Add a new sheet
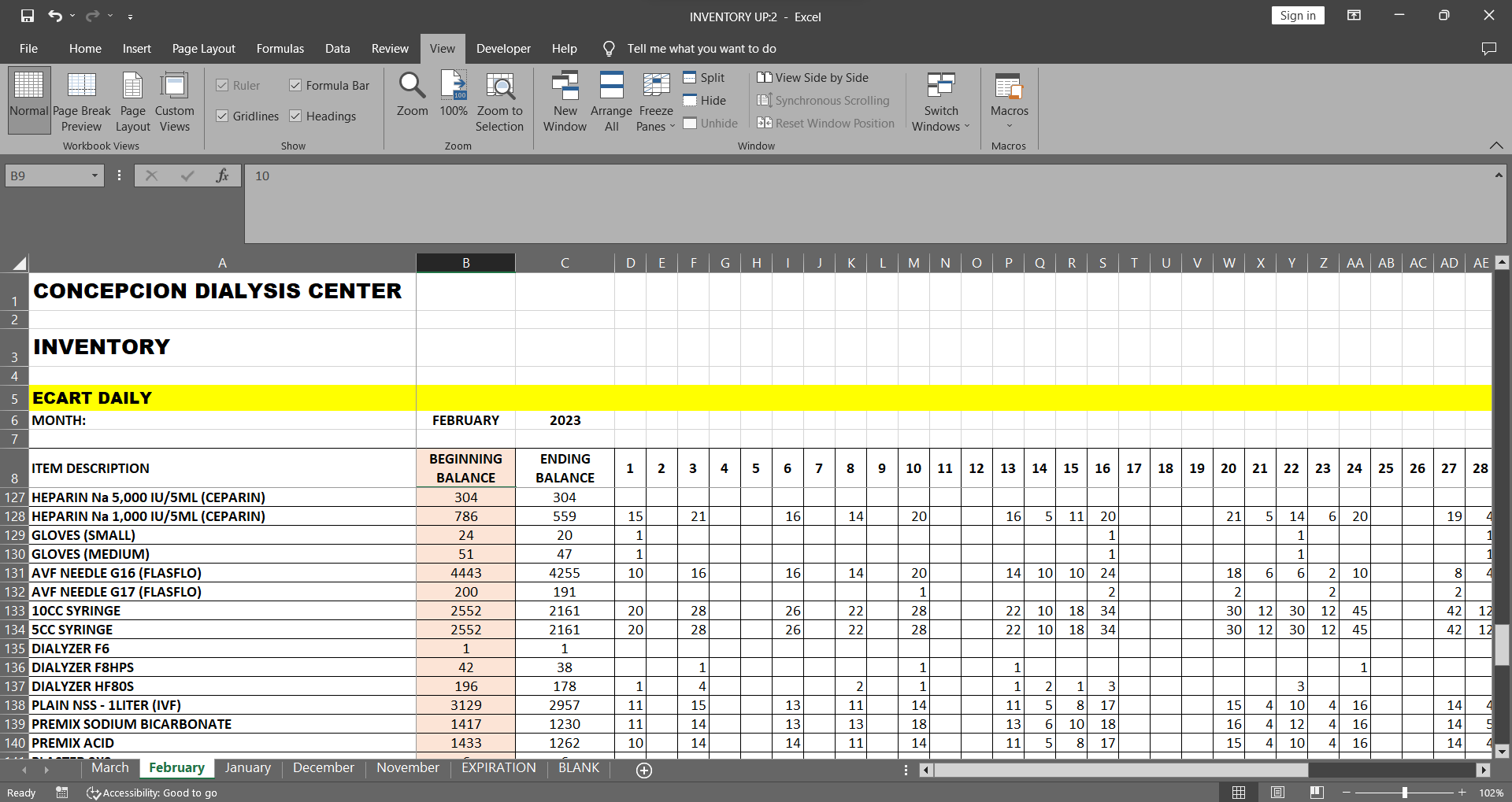 tap(644, 771)
